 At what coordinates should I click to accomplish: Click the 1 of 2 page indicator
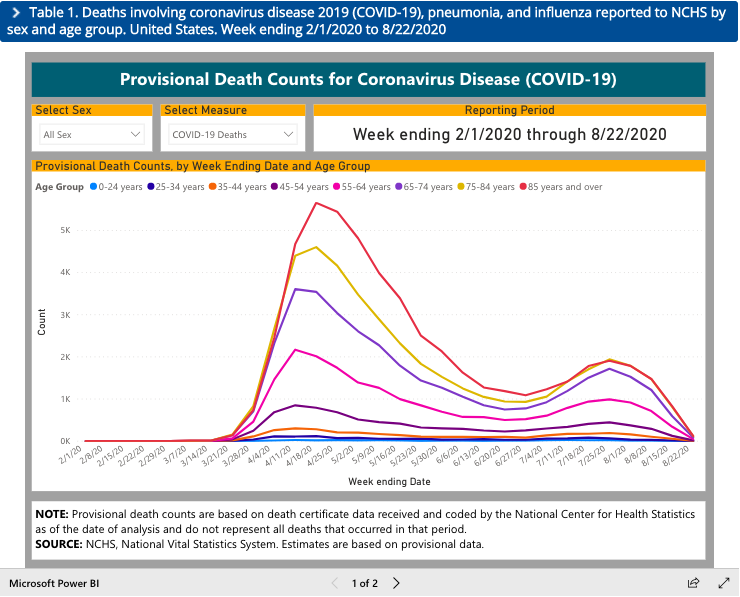coord(365,582)
